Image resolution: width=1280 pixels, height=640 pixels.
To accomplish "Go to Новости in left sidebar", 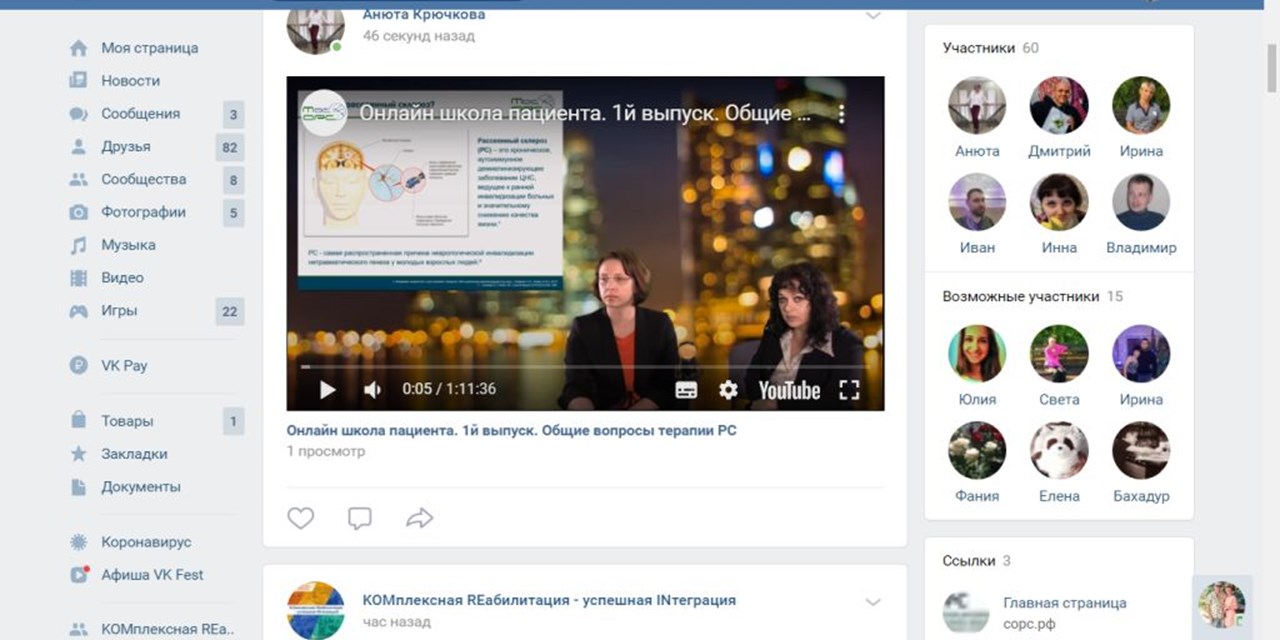I will pos(130,81).
